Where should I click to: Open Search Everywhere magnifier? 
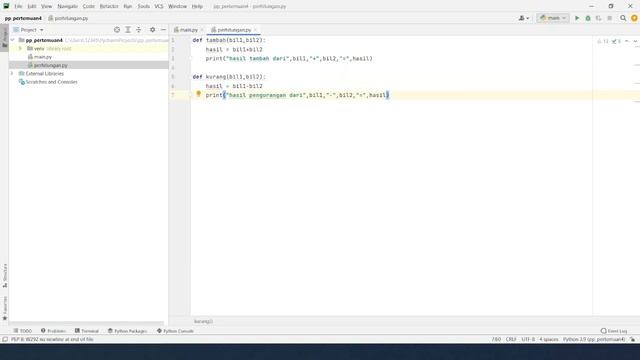point(623,18)
